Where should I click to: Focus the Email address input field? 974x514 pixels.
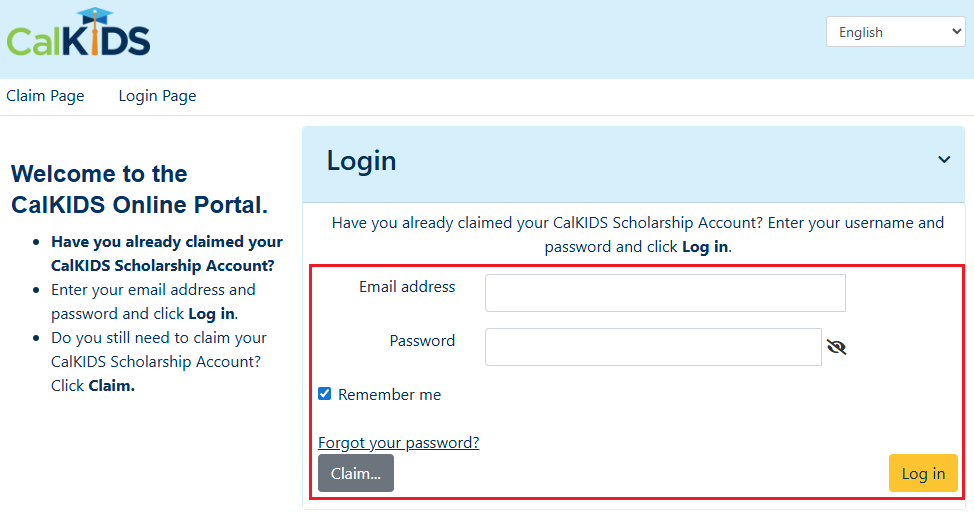click(x=665, y=293)
